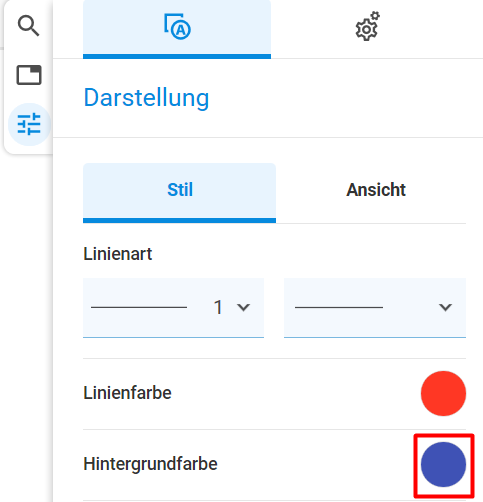Select the sliders adjustment icon in the sidebar
The width and height of the screenshot is (483, 502).
(x=29, y=124)
